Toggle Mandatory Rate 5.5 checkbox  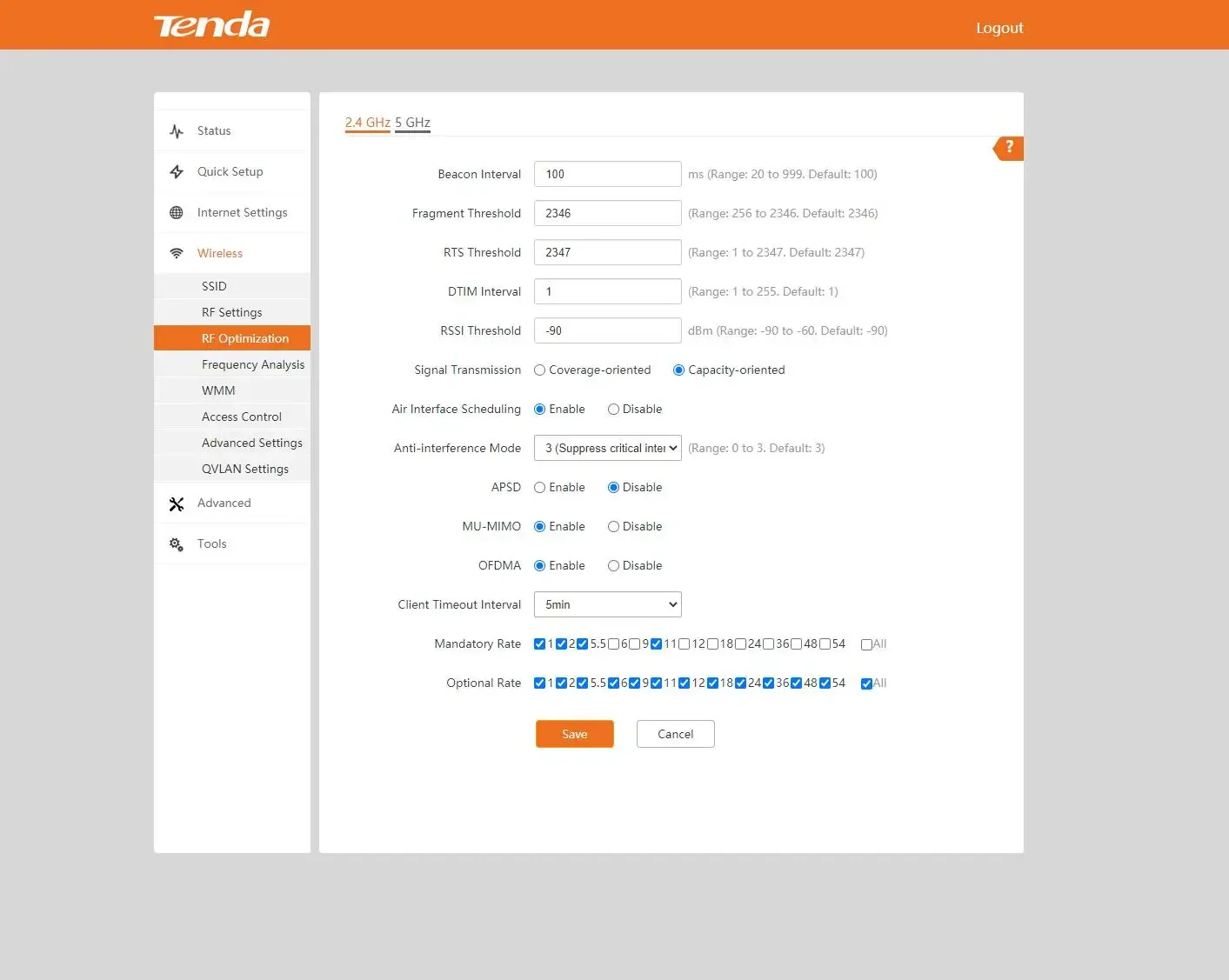(x=583, y=644)
